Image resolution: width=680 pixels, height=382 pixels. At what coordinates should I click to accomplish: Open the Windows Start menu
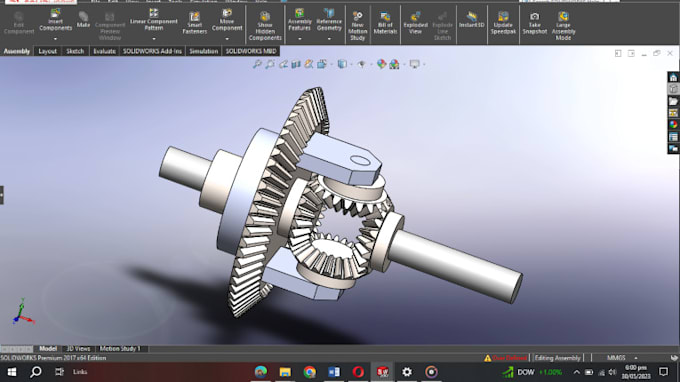pyautogui.click(x=12, y=372)
